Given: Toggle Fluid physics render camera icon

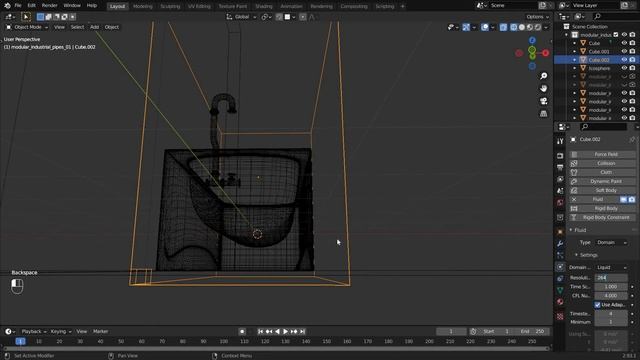Looking at the screenshot, I should [632, 200].
